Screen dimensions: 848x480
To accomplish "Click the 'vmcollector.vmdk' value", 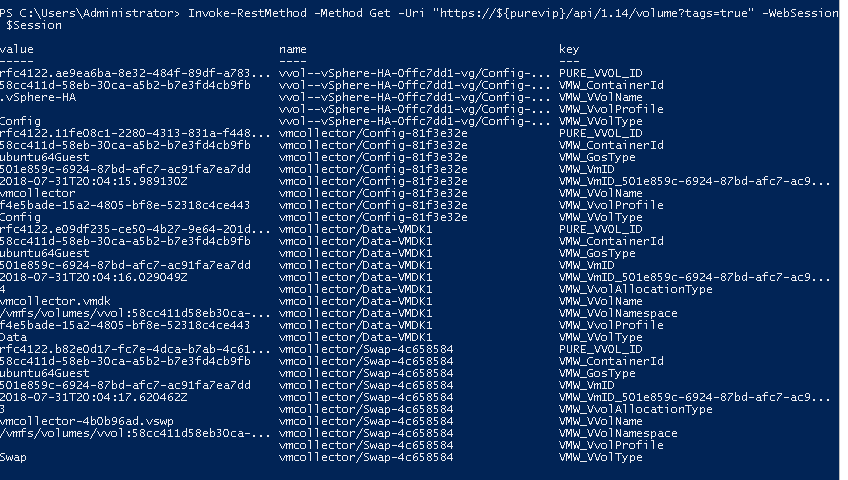I will pos(55,301).
